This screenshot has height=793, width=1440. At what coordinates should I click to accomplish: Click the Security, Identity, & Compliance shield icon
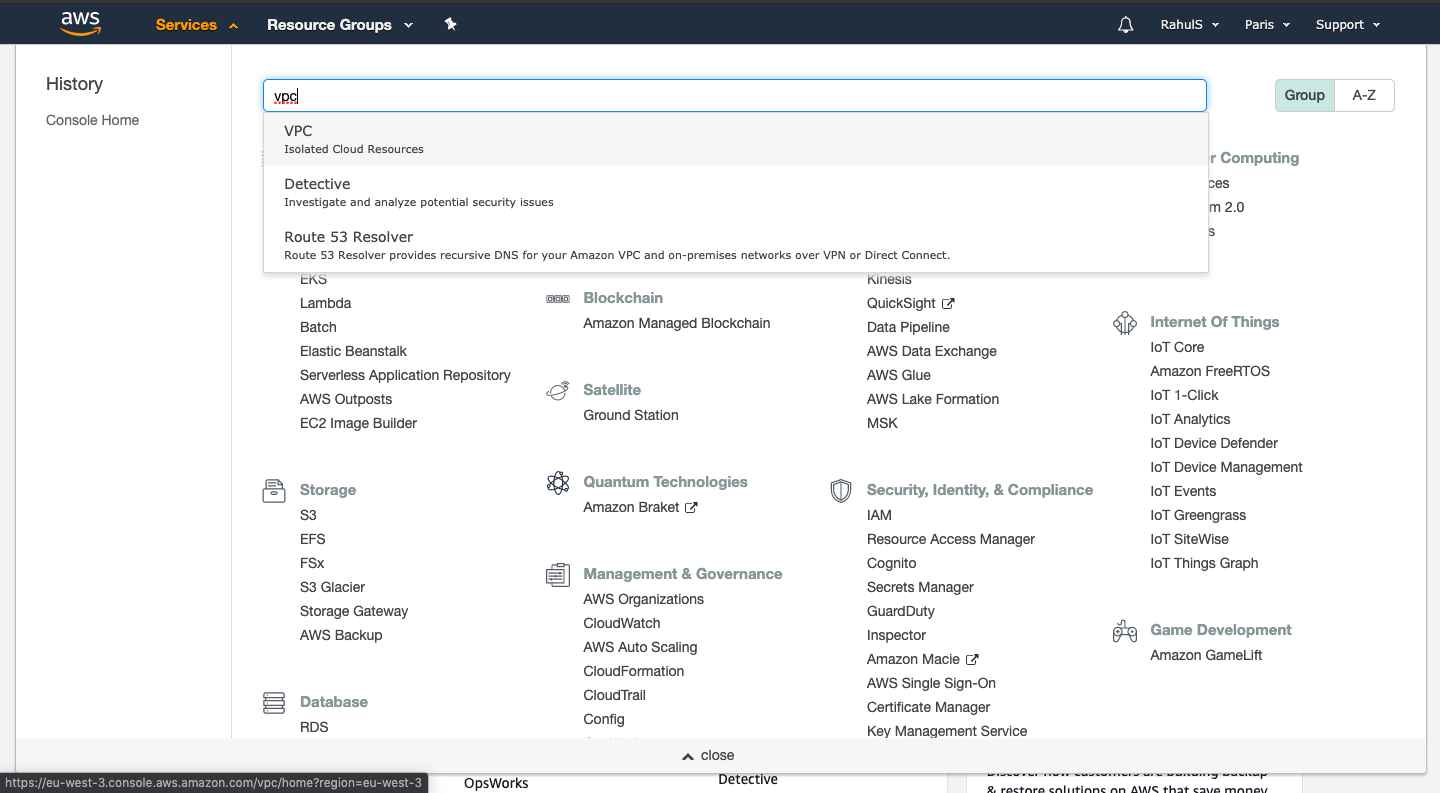[x=840, y=490]
